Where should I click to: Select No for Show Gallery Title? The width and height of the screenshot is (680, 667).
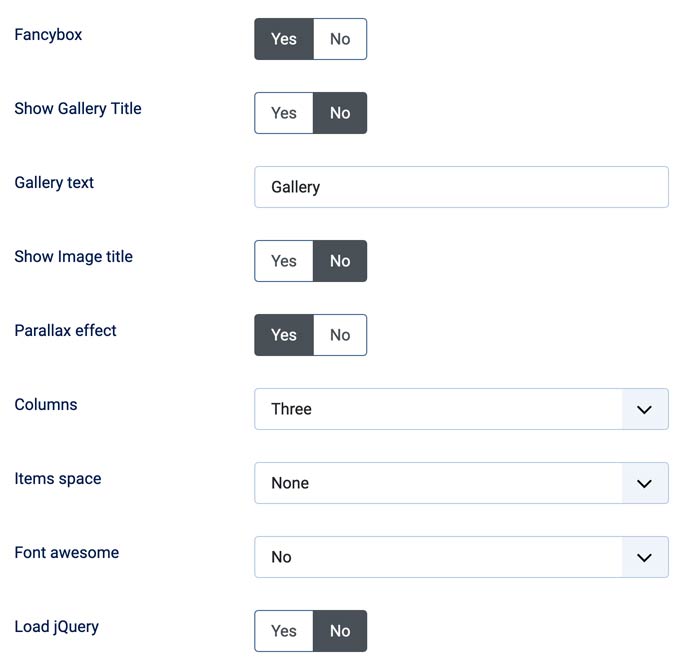340,113
